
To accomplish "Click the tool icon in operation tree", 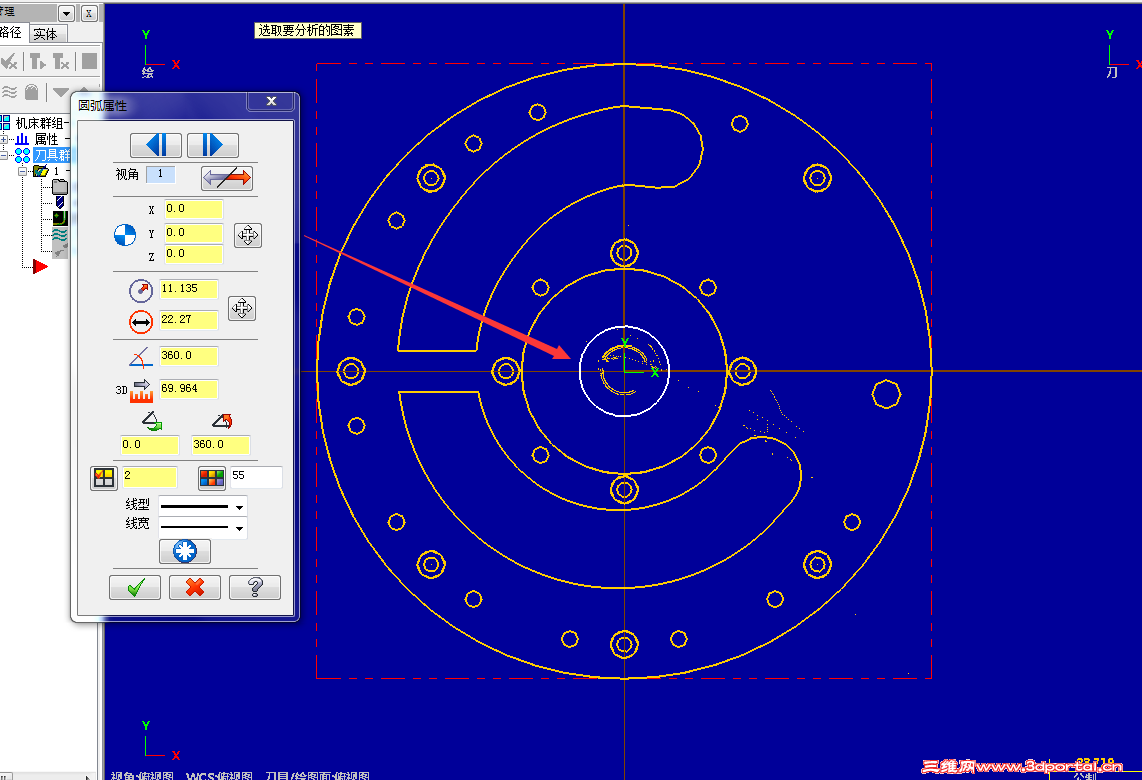I will click(x=60, y=202).
